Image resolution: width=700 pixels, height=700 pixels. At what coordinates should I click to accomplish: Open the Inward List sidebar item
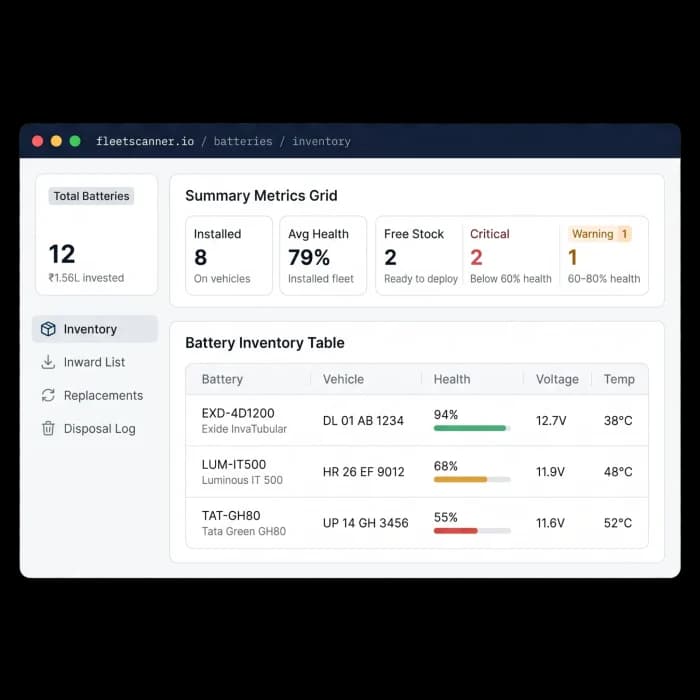pyautogui.click(x=95, y=362)
